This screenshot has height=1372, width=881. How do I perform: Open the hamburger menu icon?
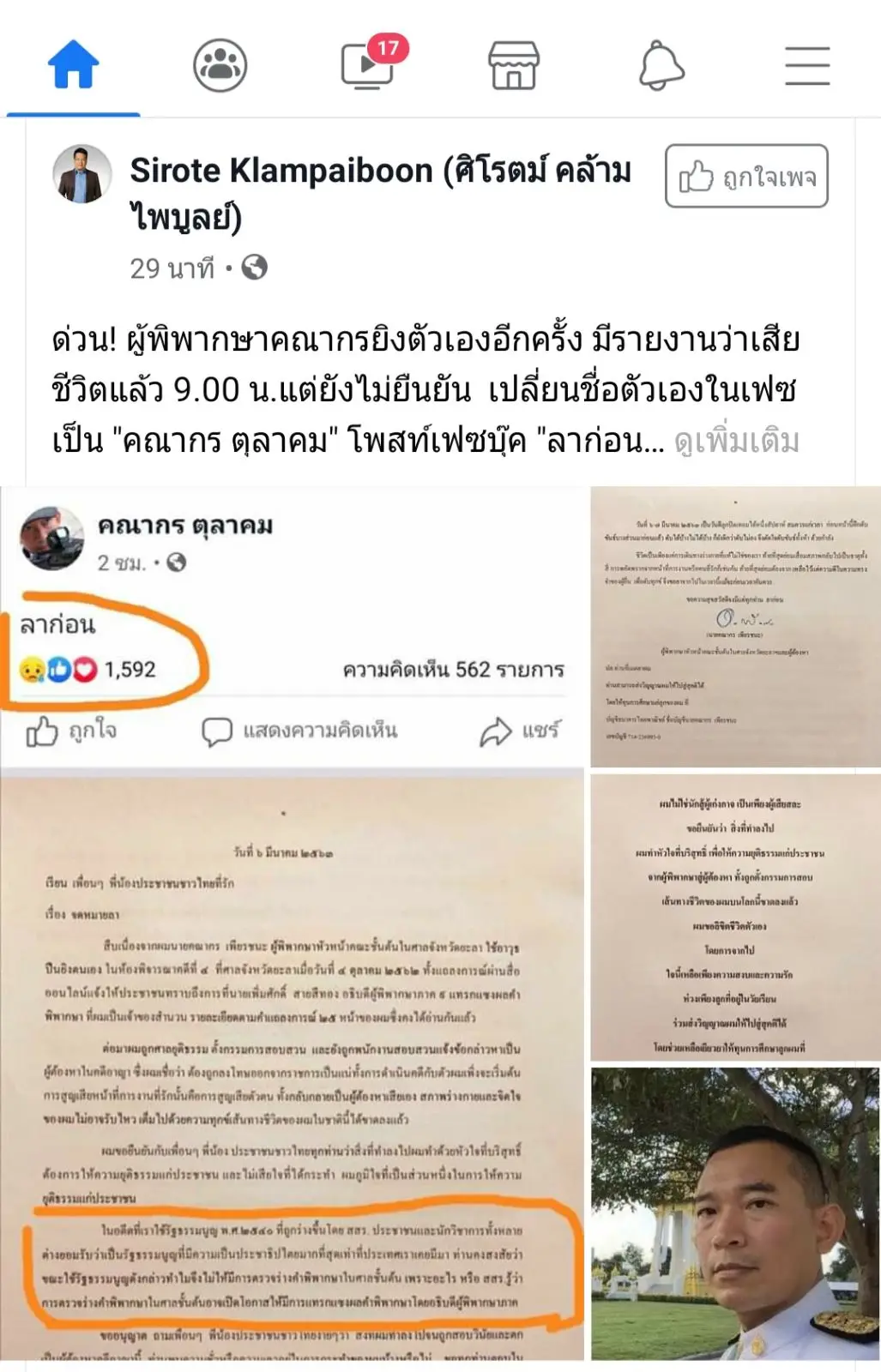pos(808,65)
